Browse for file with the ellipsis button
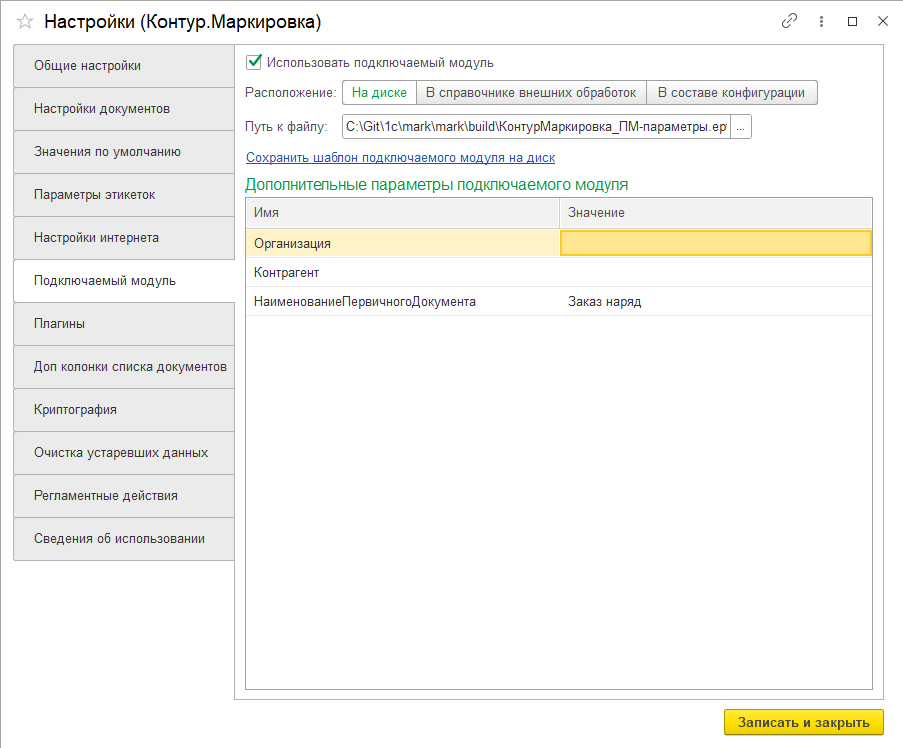 [741, 127]
